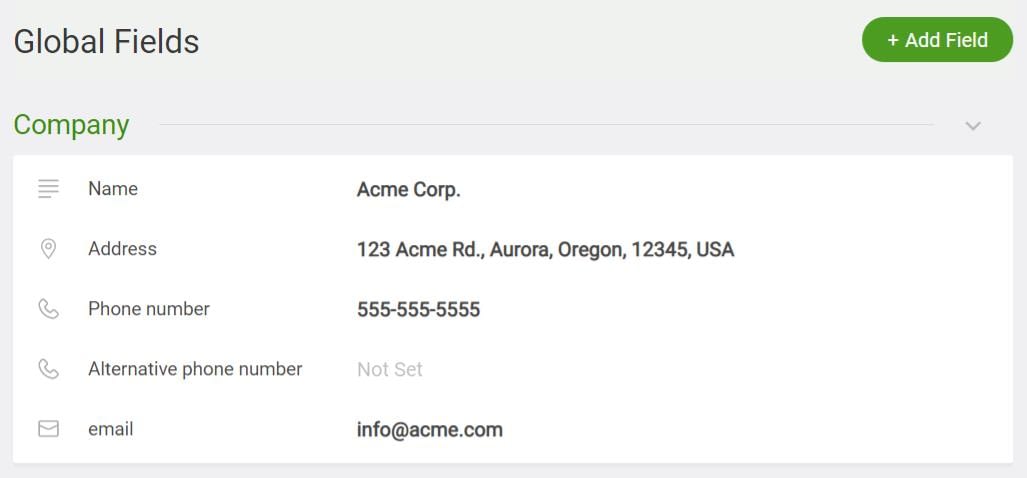Image resolution: width=1027 pixels, height=478 pixels.
Task: Click the Add Field button
Action: click(x=937, y=40)
